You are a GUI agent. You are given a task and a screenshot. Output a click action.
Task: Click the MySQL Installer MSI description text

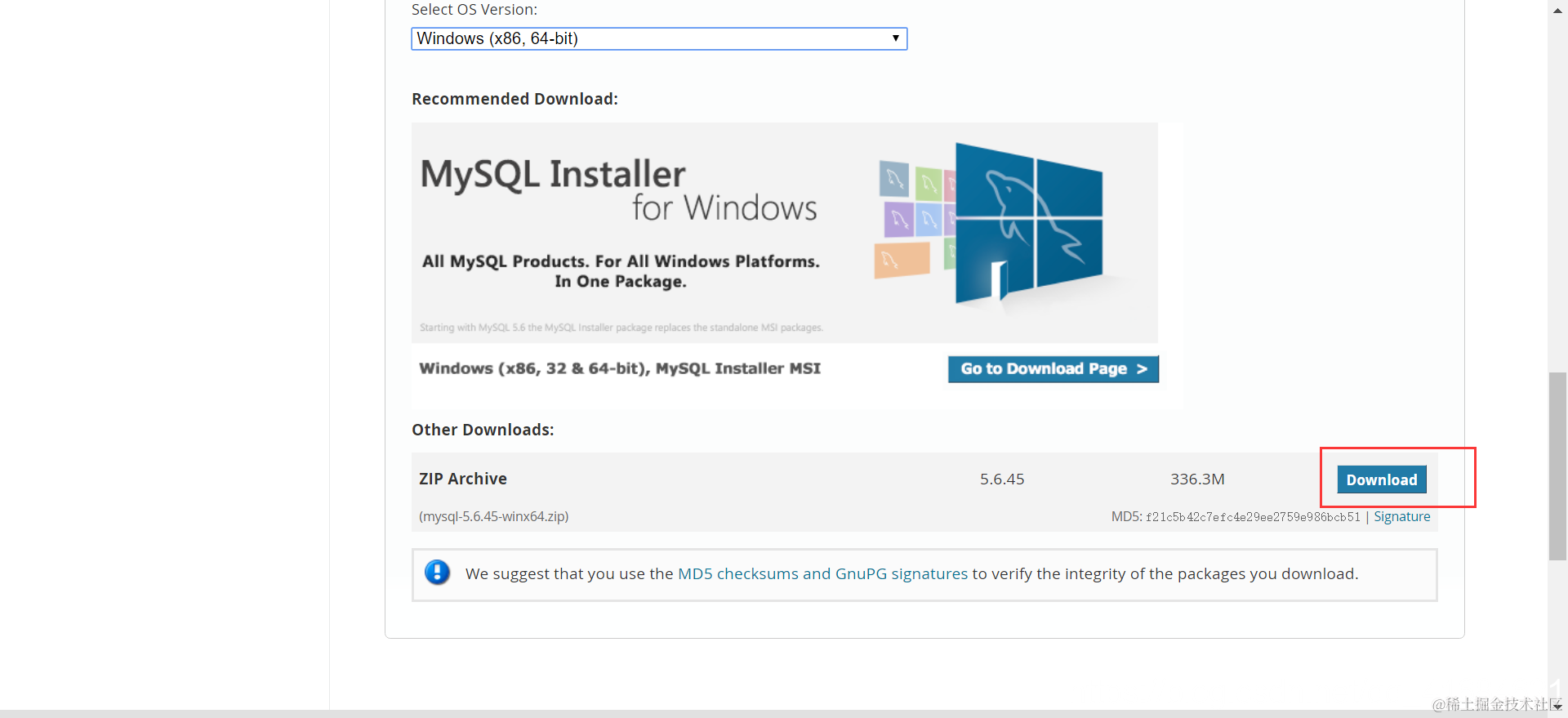pos(620,368)
